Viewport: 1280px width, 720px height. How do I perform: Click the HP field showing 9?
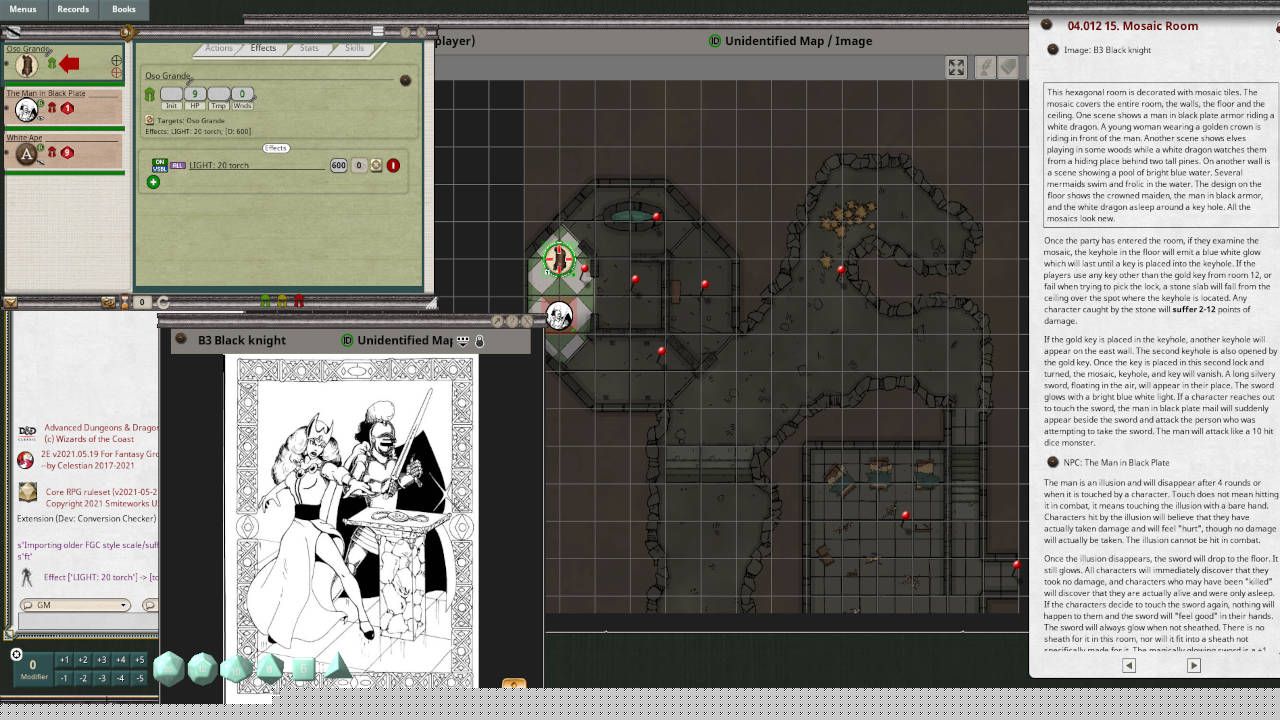(195, 94)
